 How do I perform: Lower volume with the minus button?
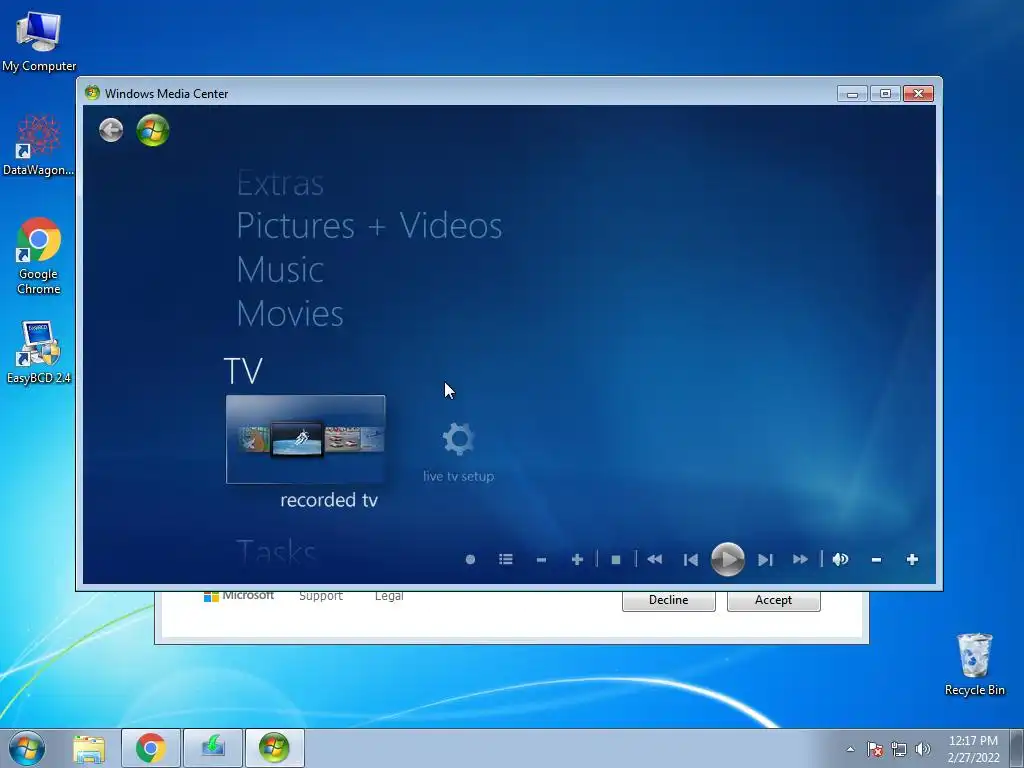tap(876, 560)
